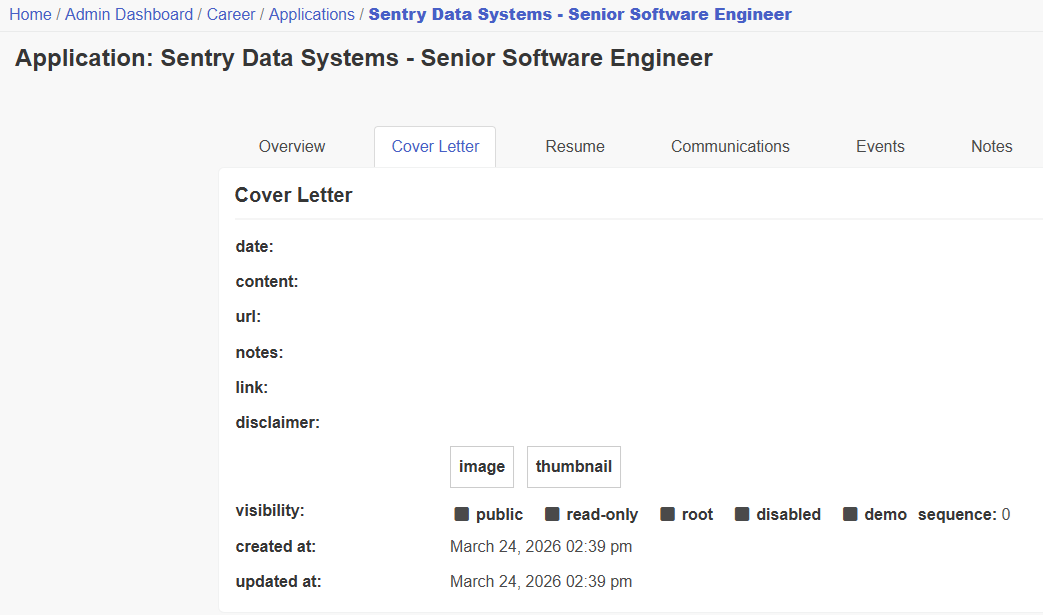Open the Resume tab
The height and width of the screenshot is (615, 1043).
(x=574, y=146)
